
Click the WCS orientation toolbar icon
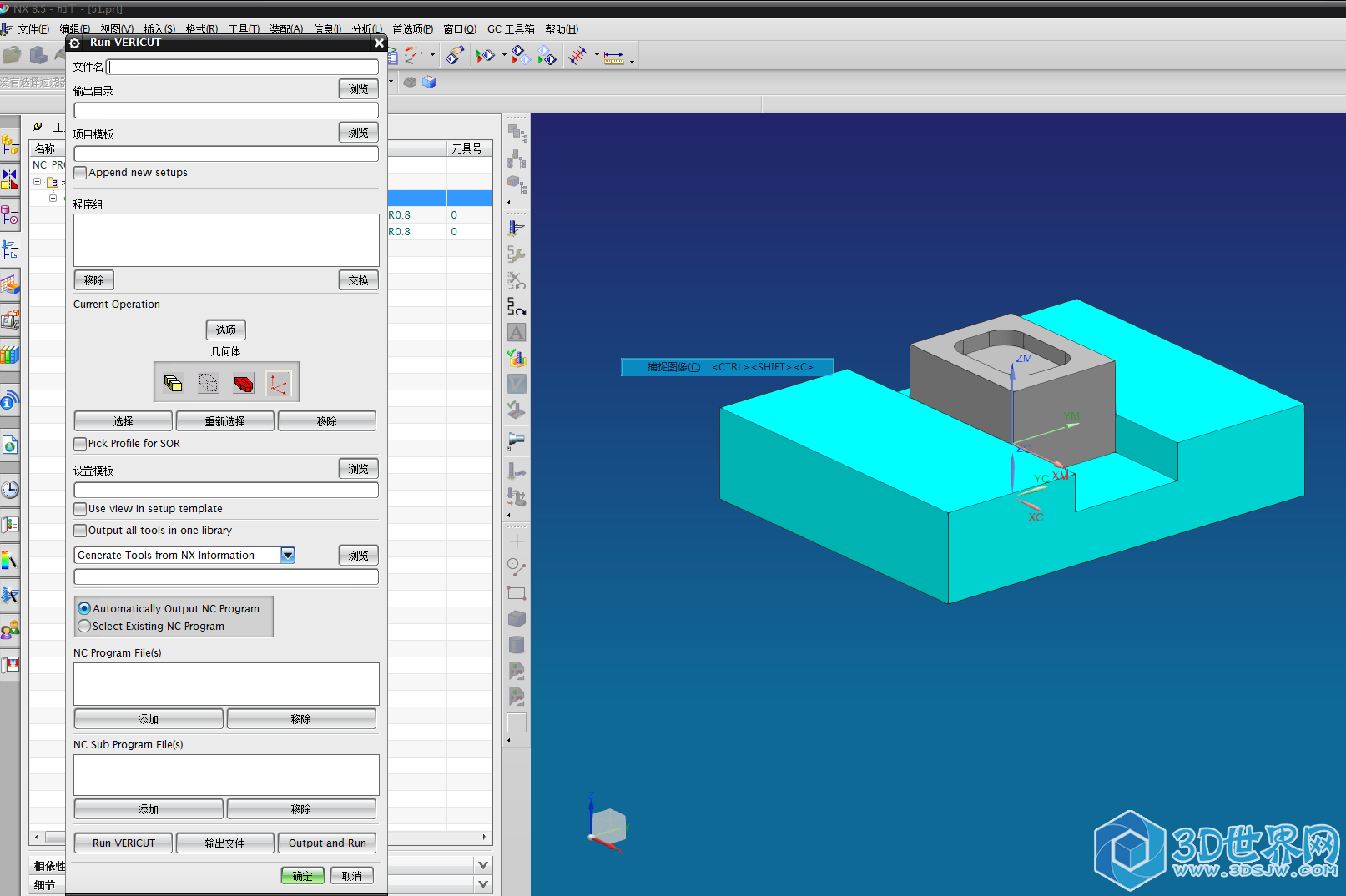[x=413, y=55]
